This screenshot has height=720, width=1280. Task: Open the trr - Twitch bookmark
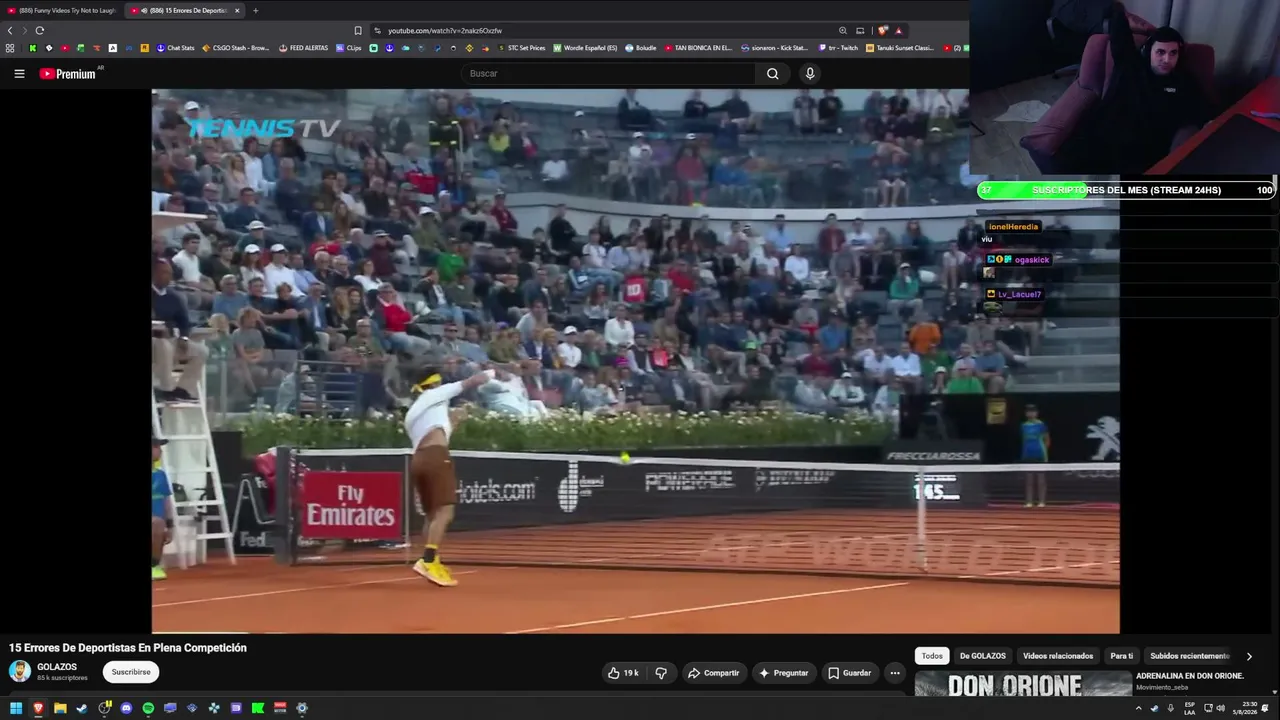[x=838, y=48]
